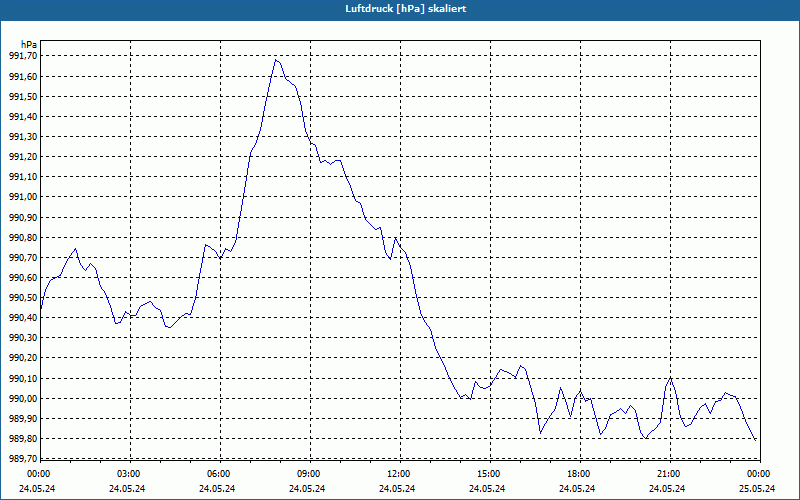Pick the date 24.05.24 under 18:00
Image resolution: width=800 pixels, height=500 pixels.
[577, 489]
